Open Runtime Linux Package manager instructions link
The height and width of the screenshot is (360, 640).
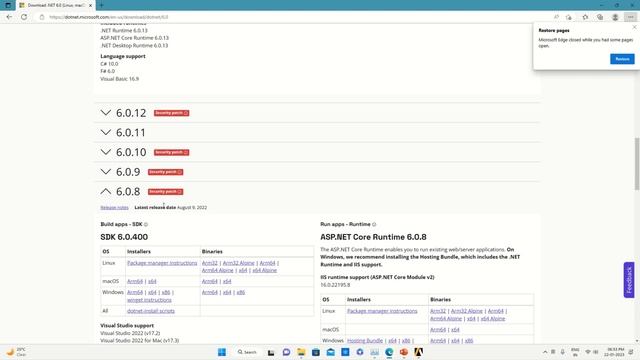(382, 311)
